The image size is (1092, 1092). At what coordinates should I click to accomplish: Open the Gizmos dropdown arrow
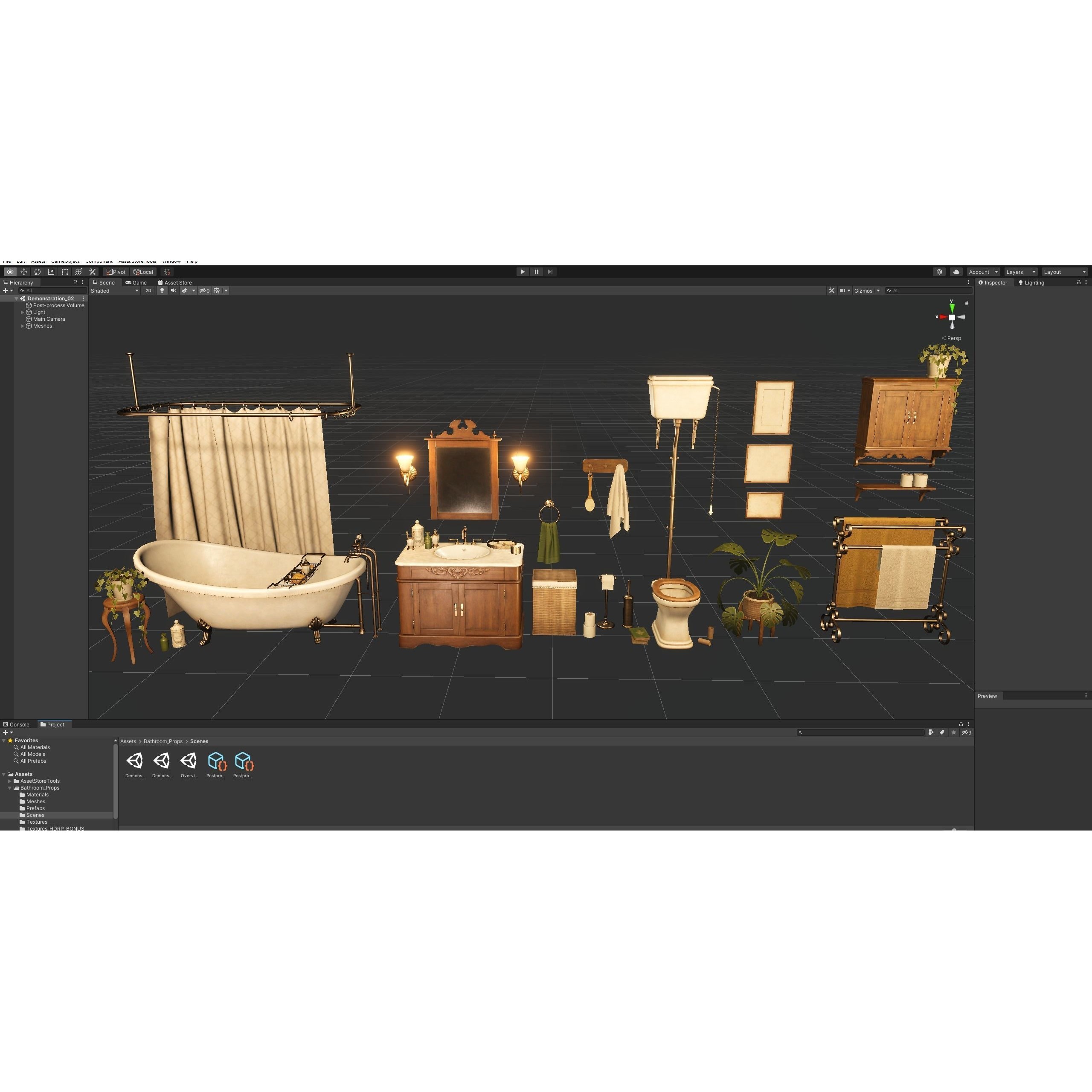pyautogui.click(x=878, y=290)
